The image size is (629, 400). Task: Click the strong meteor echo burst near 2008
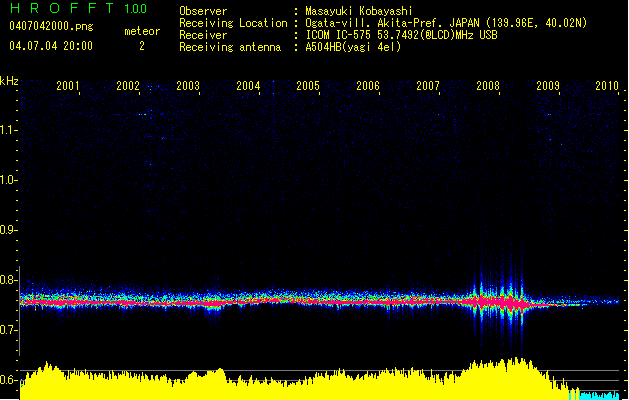(x=499, y=302)
